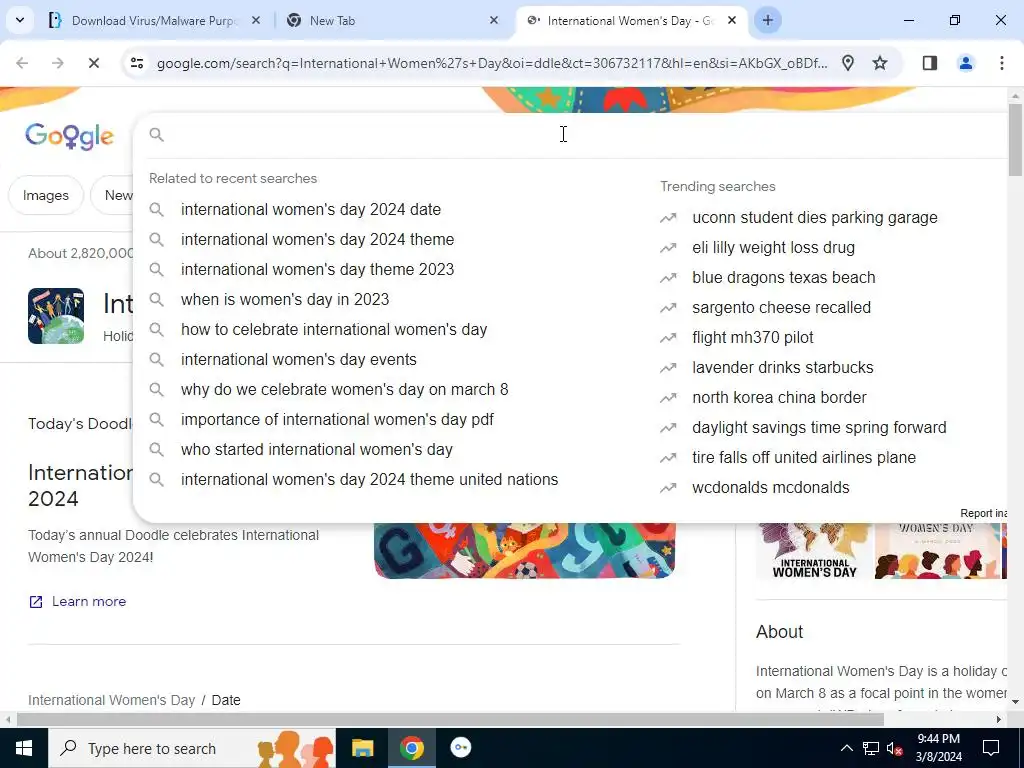Open trending search eli lilly weight loss drug
The height and width of the screenshot is (768, 1024).
coord(773,248)
